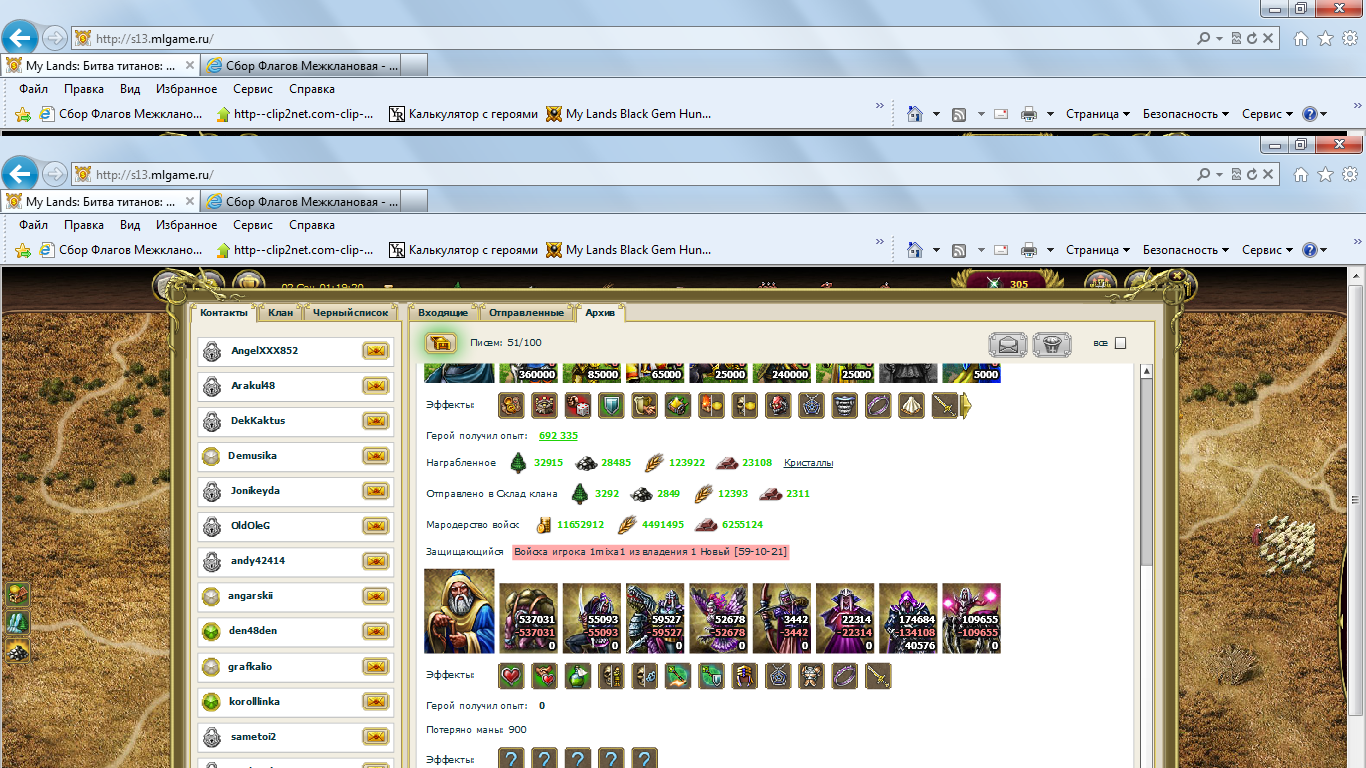Click the wood storage icon on the map edge
The image size is (1366, 768).
click(18, 594)
